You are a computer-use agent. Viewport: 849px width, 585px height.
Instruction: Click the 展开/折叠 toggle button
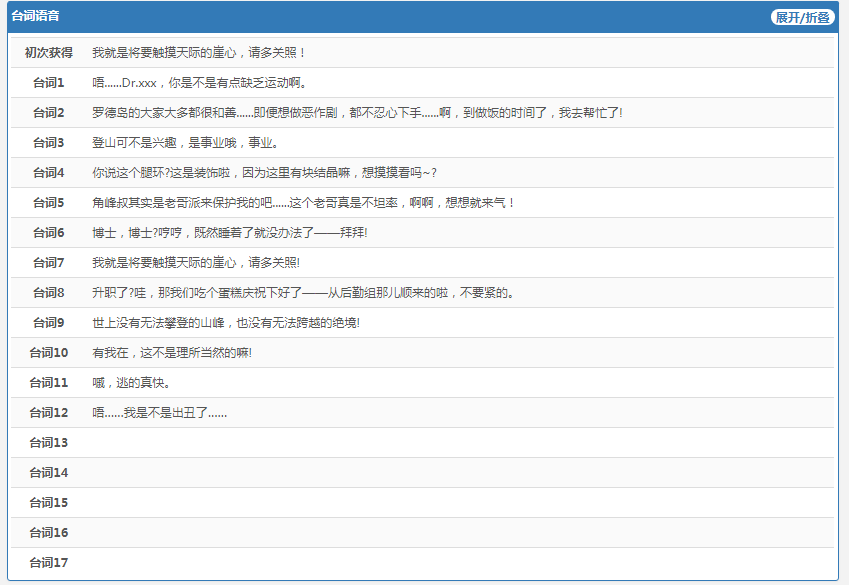[802, 17]
